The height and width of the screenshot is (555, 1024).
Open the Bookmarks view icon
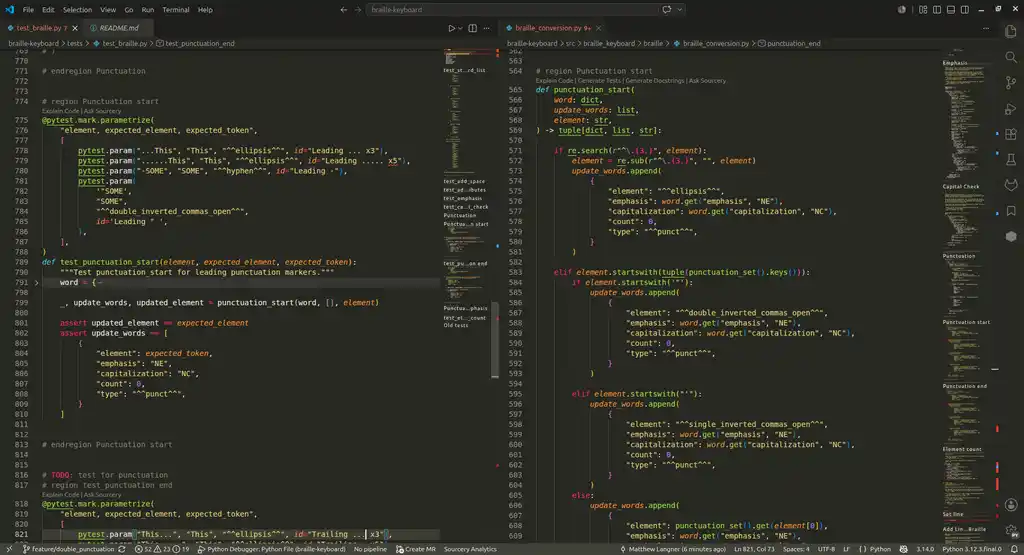(x=1011, y=211)
